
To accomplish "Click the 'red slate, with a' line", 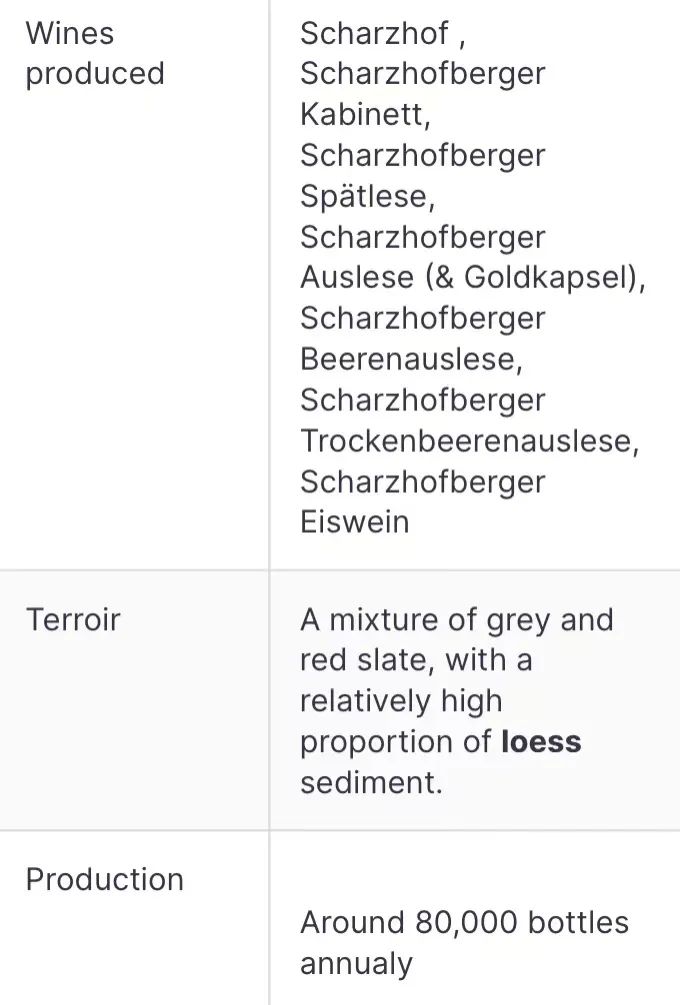I will 415,660.
